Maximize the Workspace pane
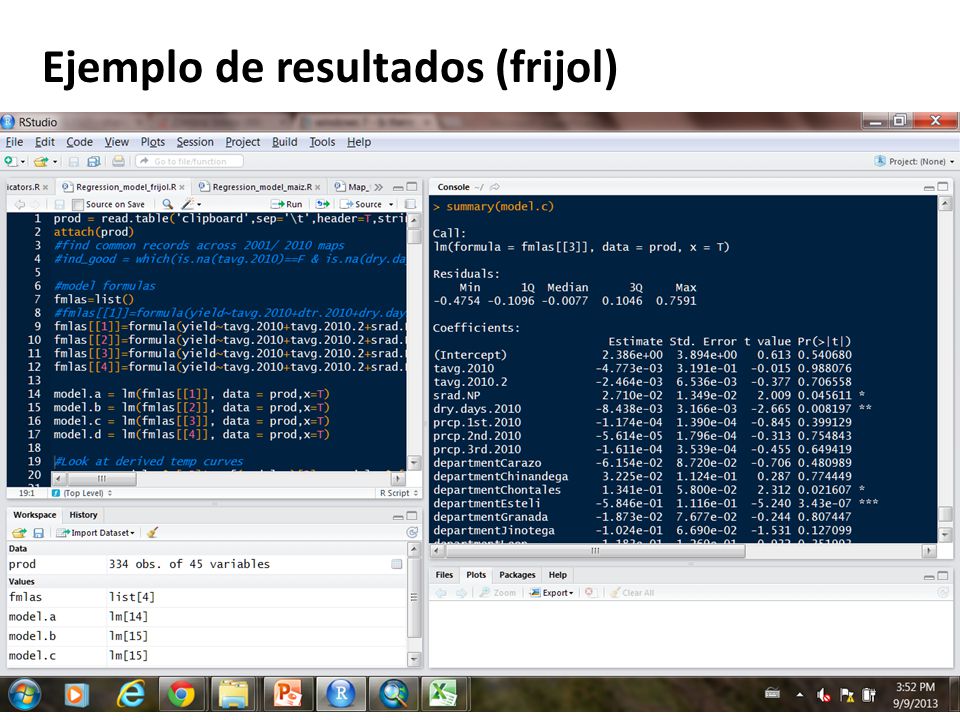 tap(412, 516)
